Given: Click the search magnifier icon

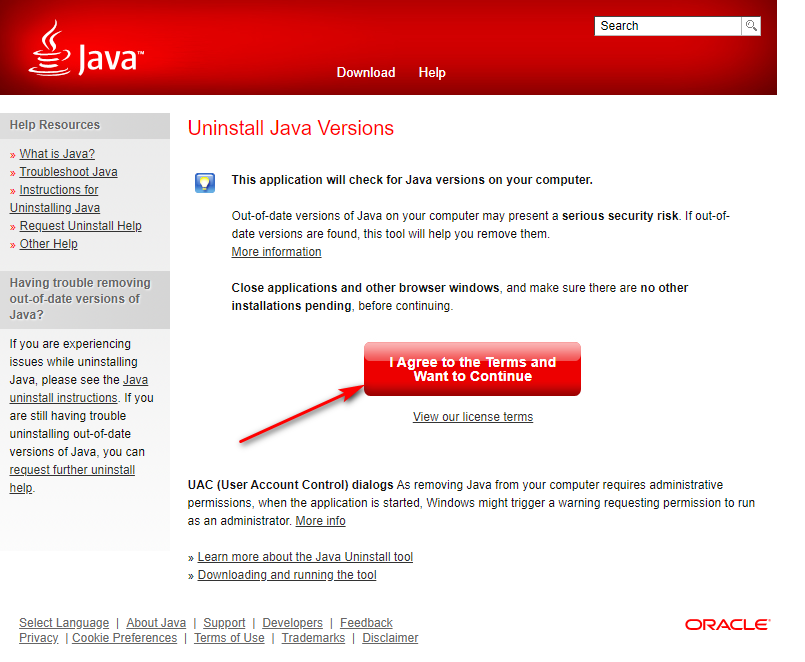Looking at the screenshot, I should click(x=751, y=26).
